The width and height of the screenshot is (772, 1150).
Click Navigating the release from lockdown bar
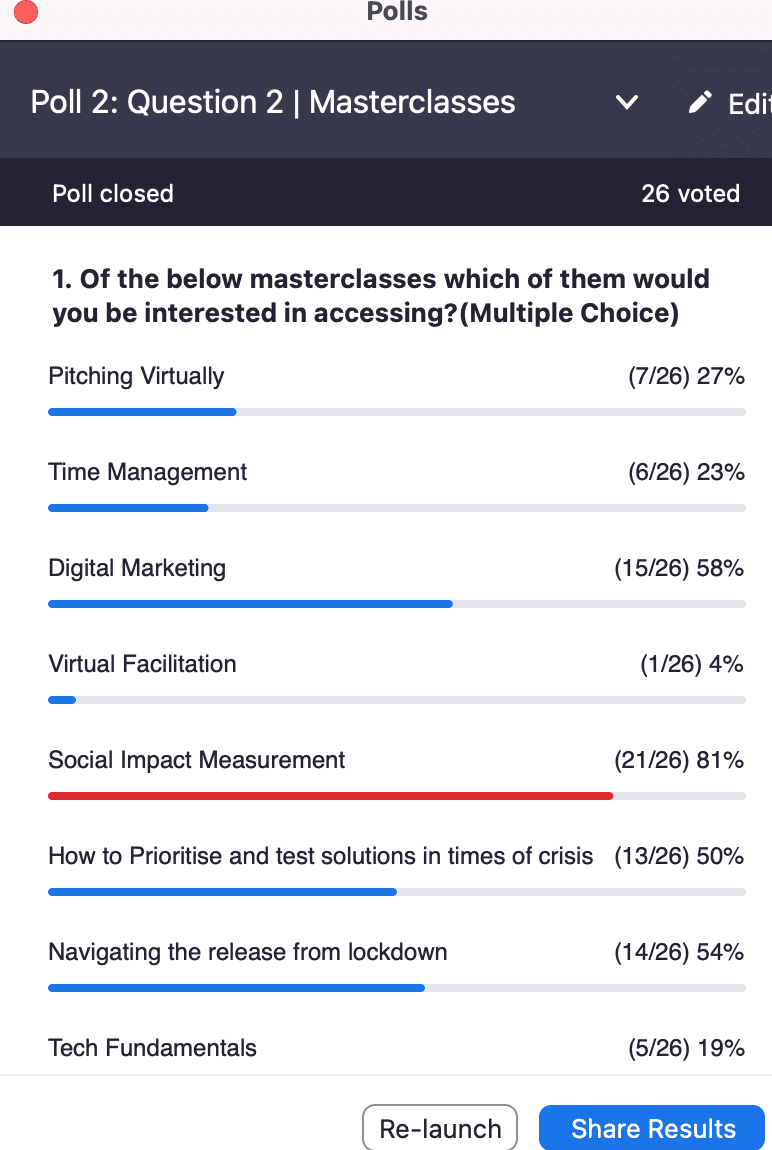click(397, 988)
